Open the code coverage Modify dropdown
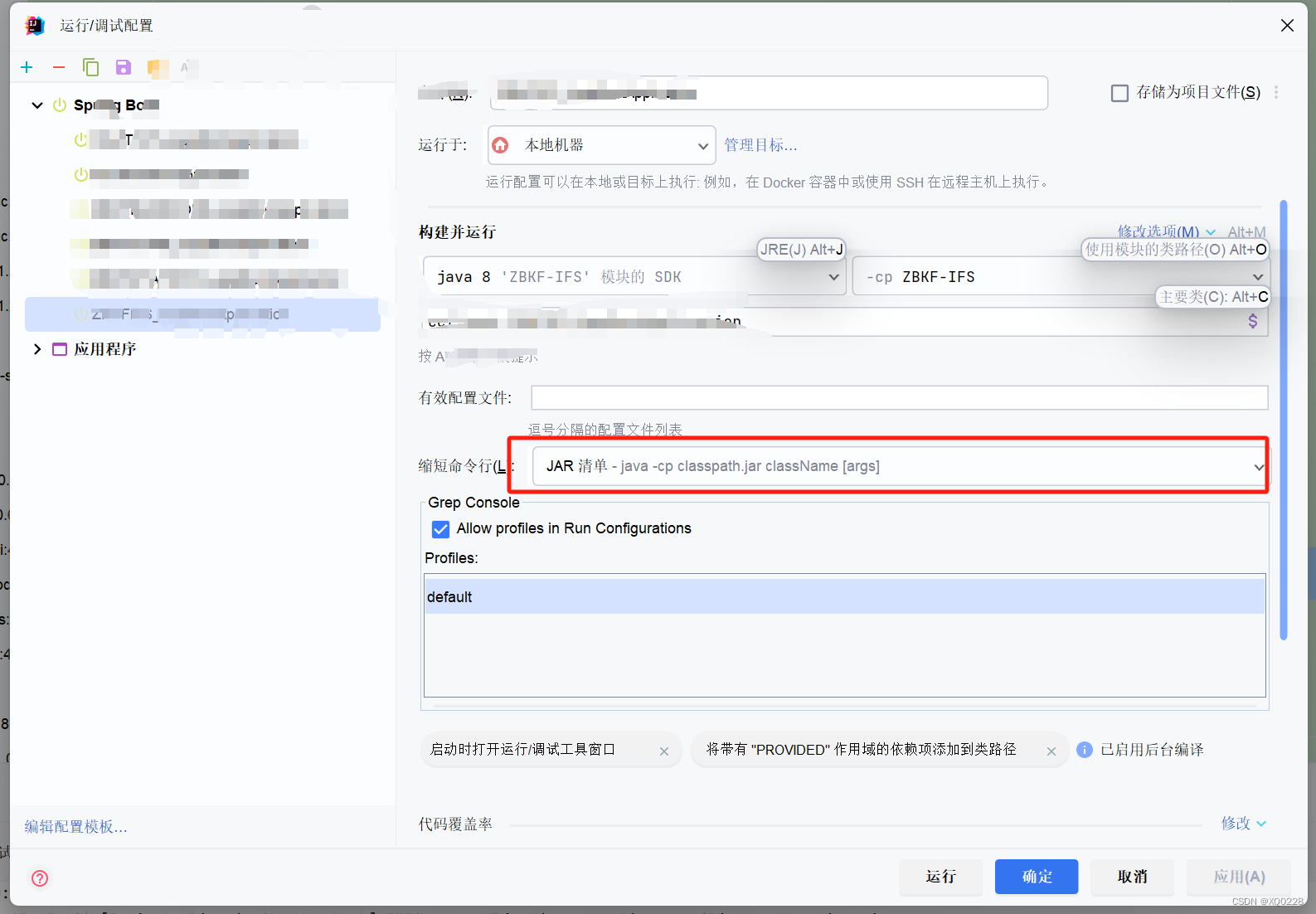This screenshot has width=1316, height=914. pos(1243,824)
